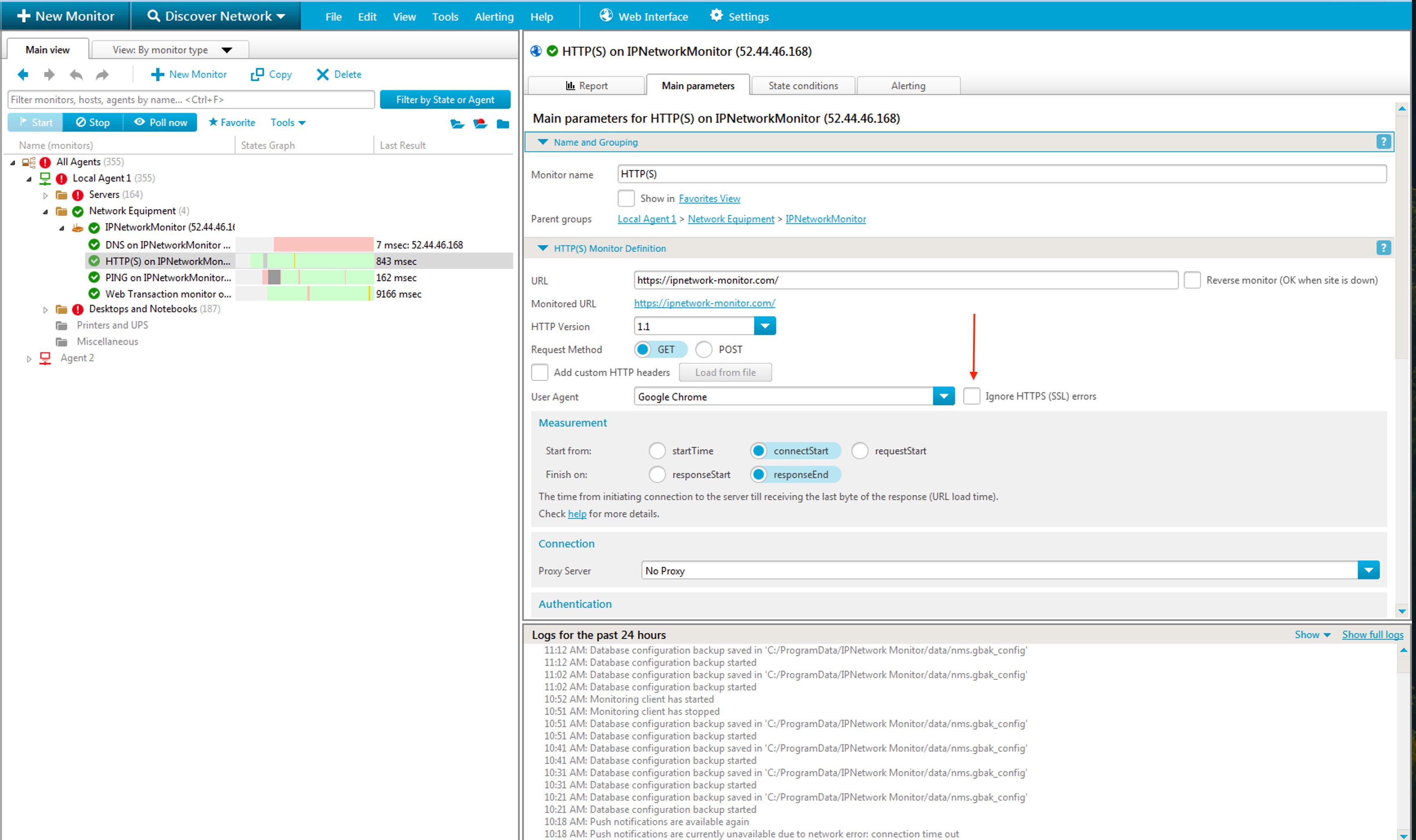Viewport: 1416px width, 840px height.
Task: Open Settings gear icon
Action: tap(717, 15)
